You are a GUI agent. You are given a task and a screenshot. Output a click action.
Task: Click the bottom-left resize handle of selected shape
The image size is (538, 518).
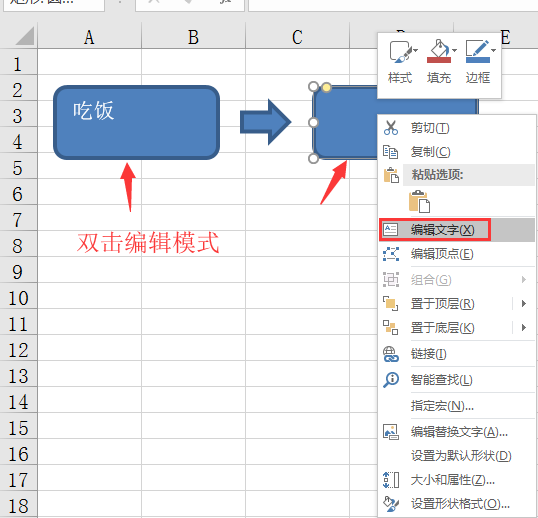(x=313, y=158)
